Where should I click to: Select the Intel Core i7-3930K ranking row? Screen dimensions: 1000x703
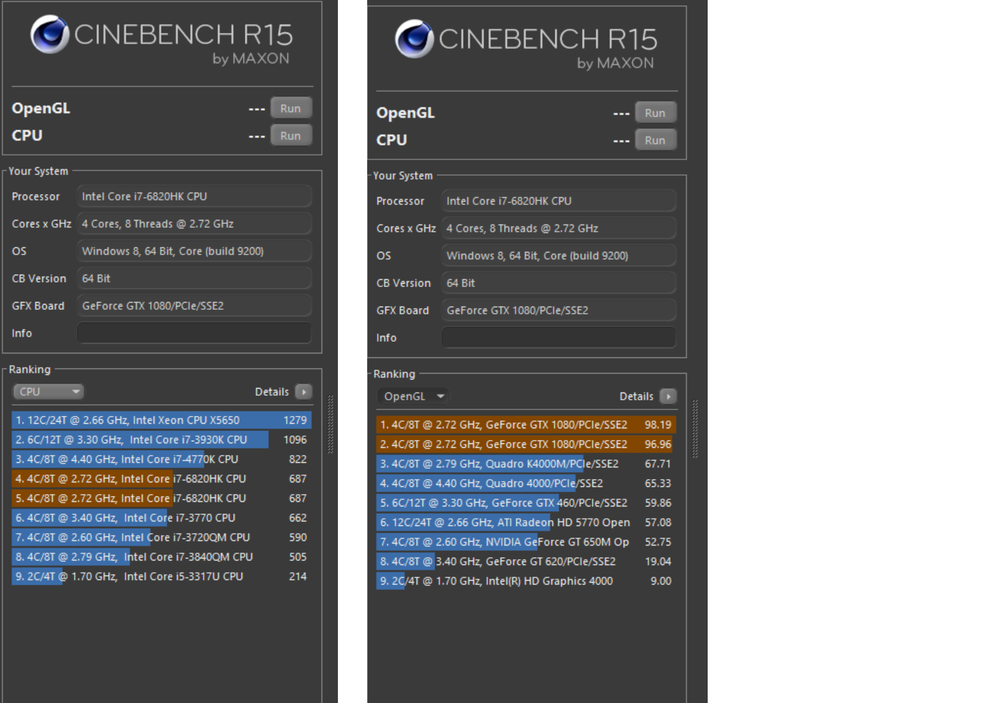coord(160,440)
